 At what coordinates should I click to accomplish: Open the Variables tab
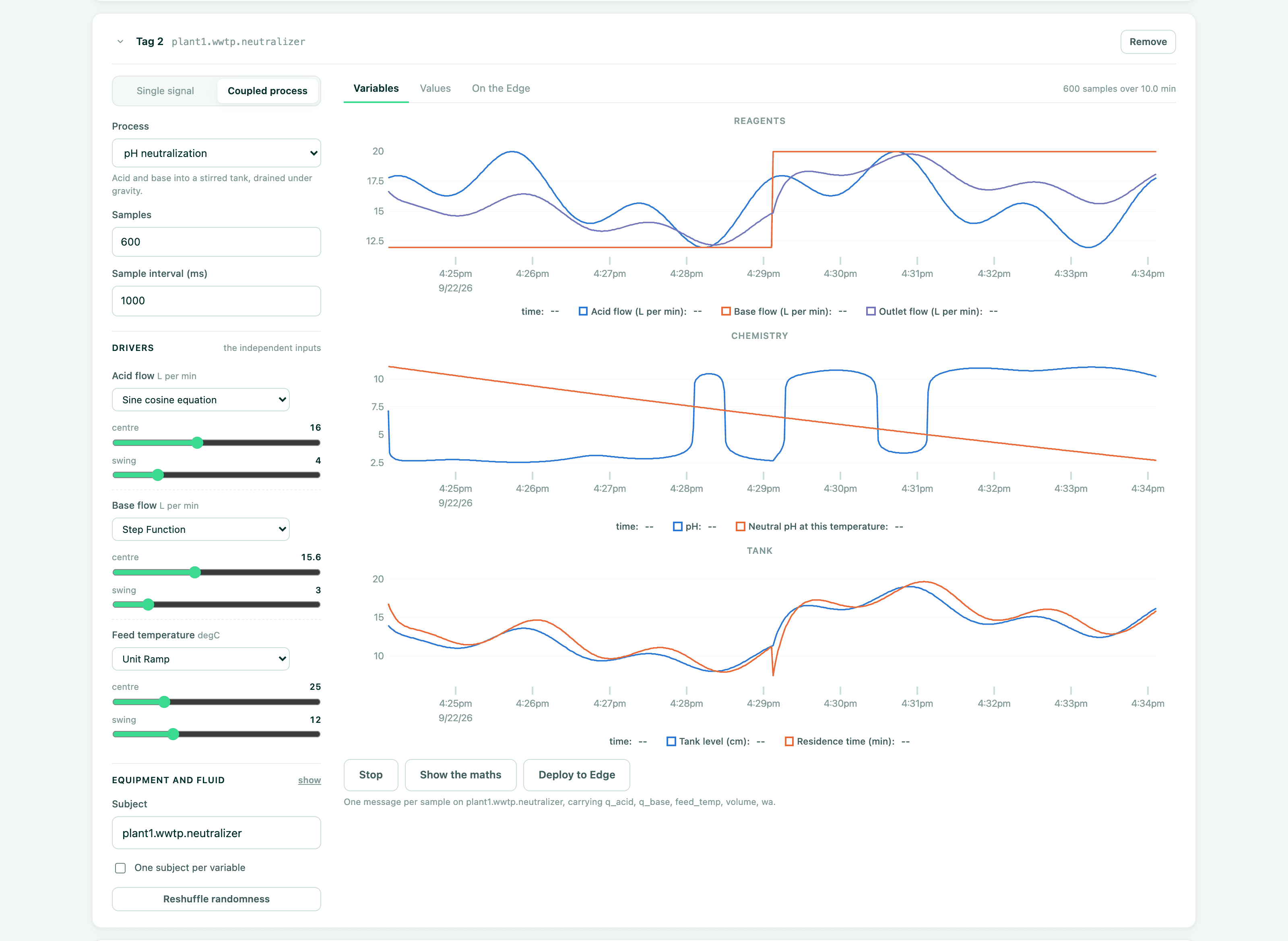point(376,88)
